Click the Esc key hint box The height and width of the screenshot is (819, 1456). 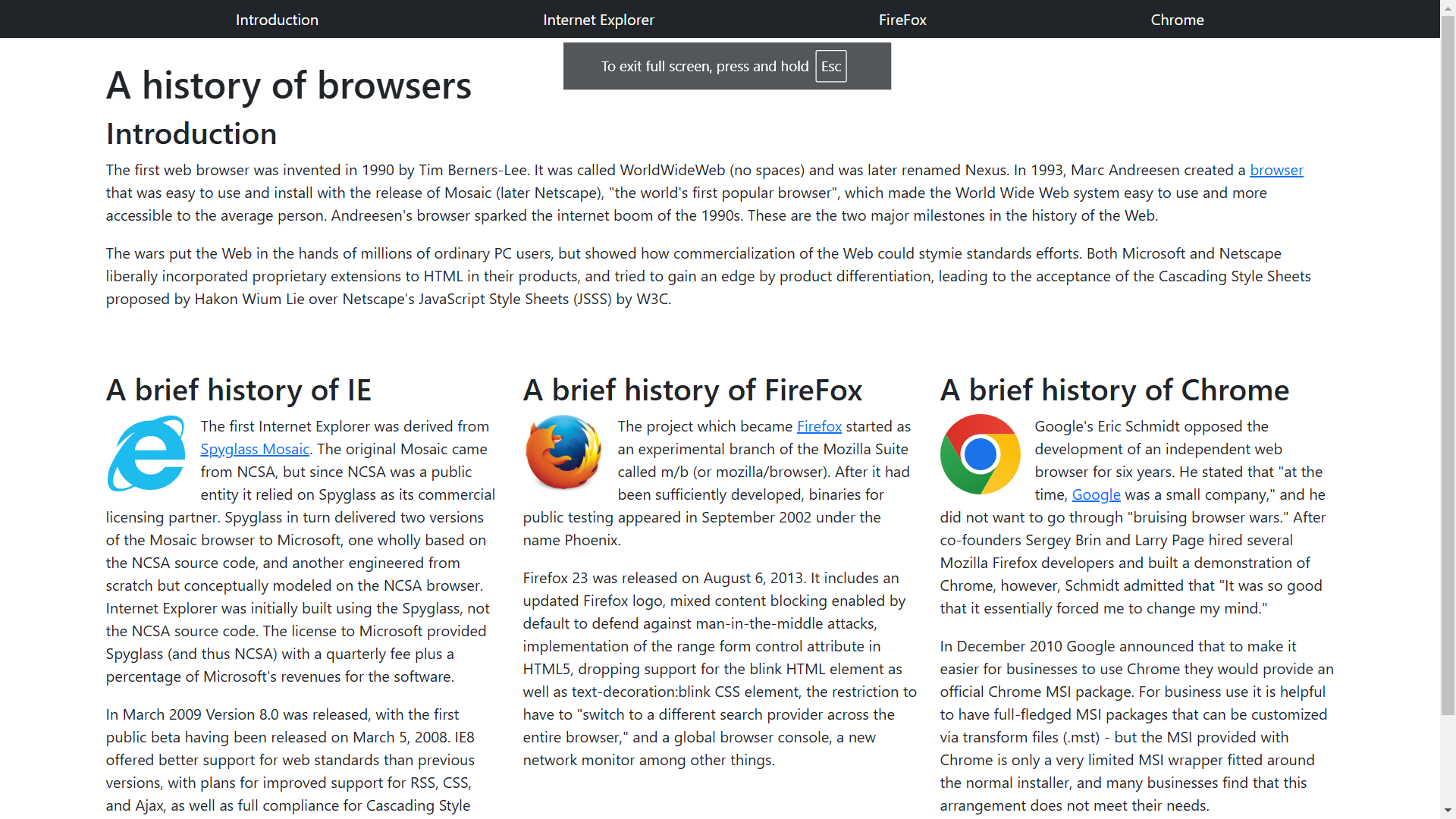click(x=831, y=67)
